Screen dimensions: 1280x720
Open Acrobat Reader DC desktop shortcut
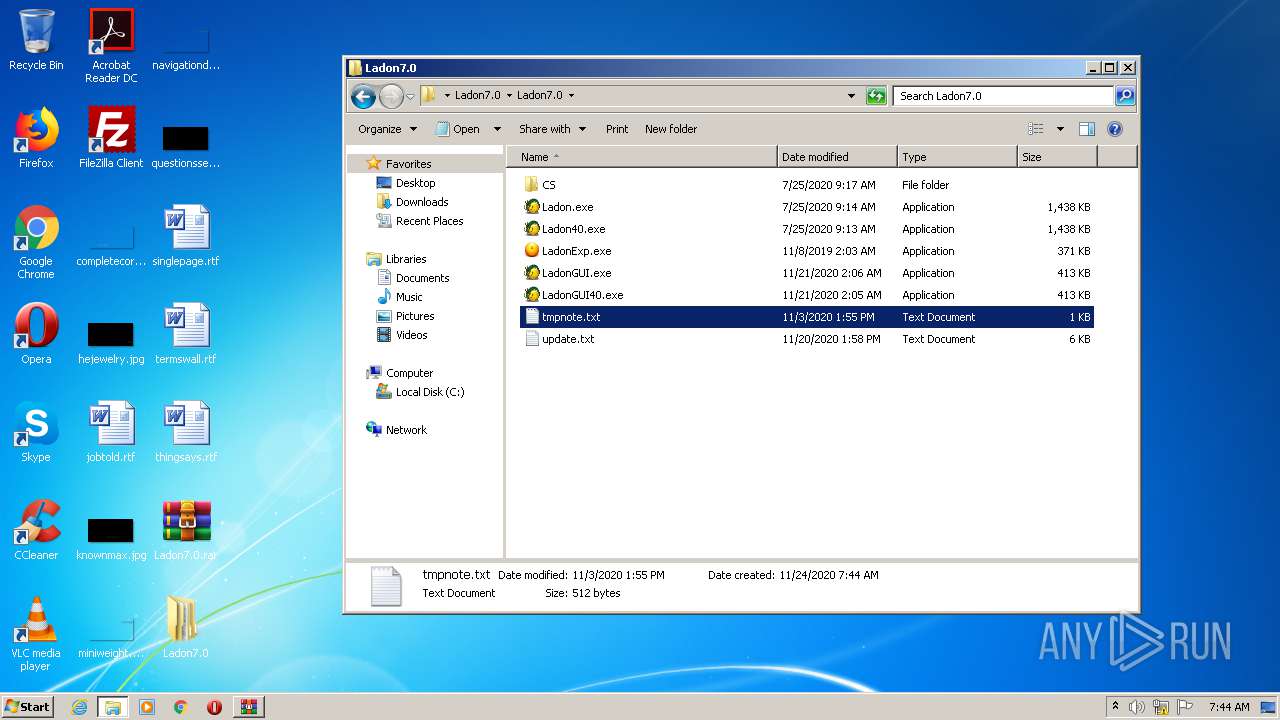pos(111,46)
